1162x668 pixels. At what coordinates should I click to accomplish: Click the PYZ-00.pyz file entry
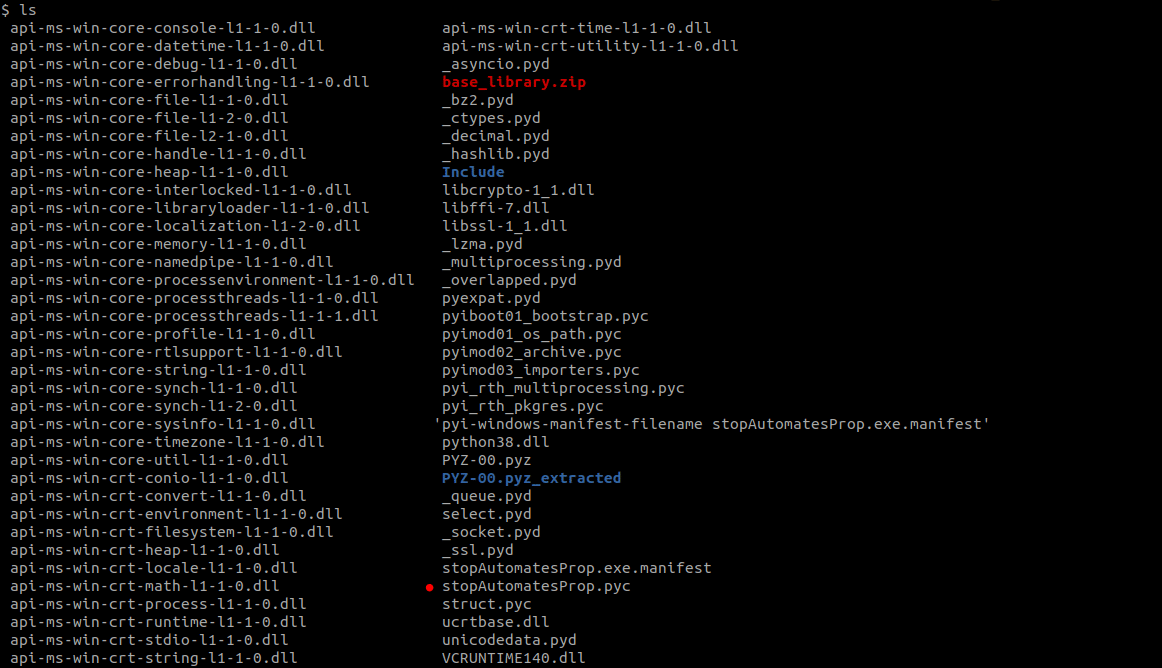487,460
